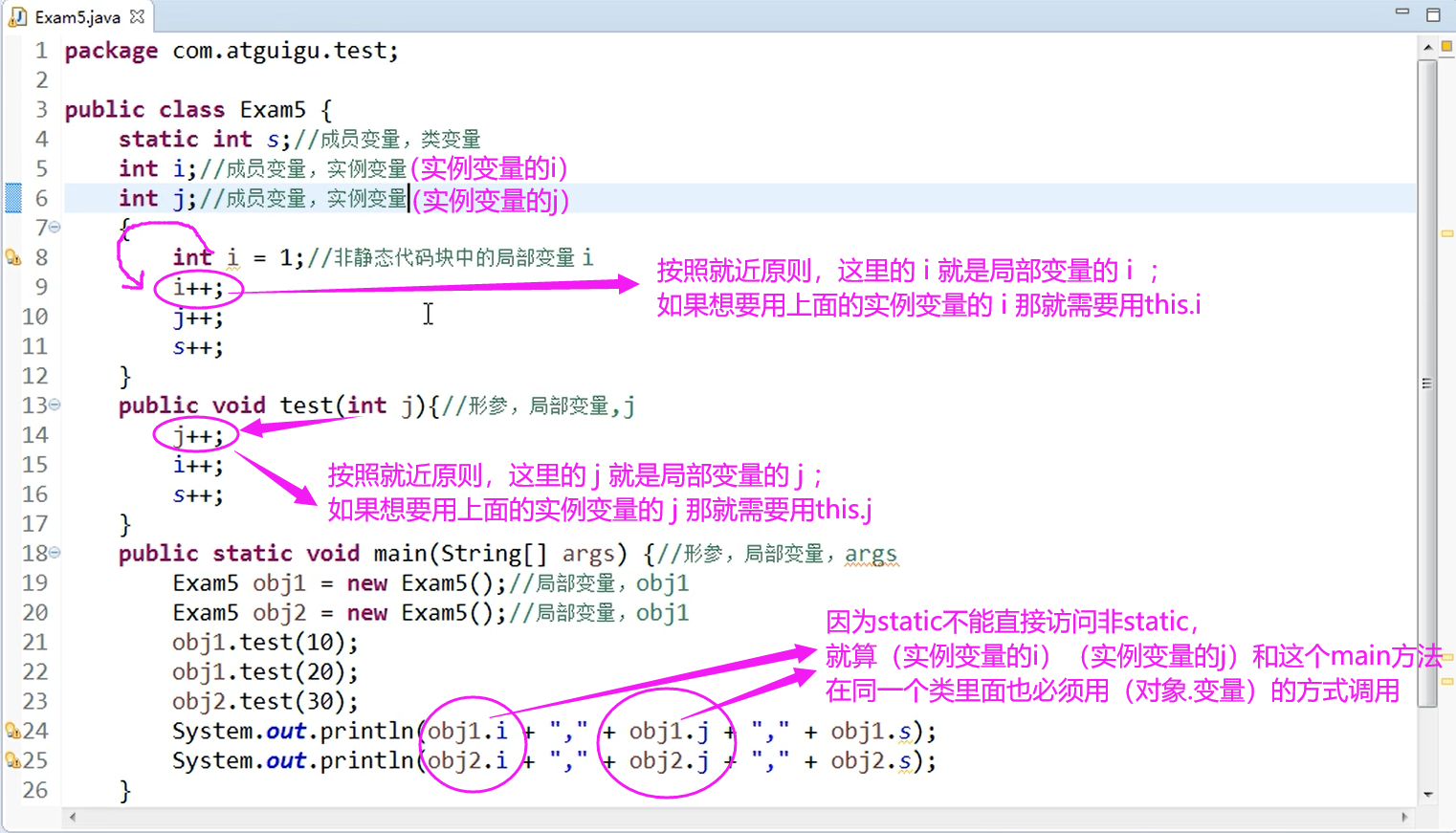Click "obj1.test(20);" on line 22
This screenshot has height=833, width=1456.
click(265, 672)
